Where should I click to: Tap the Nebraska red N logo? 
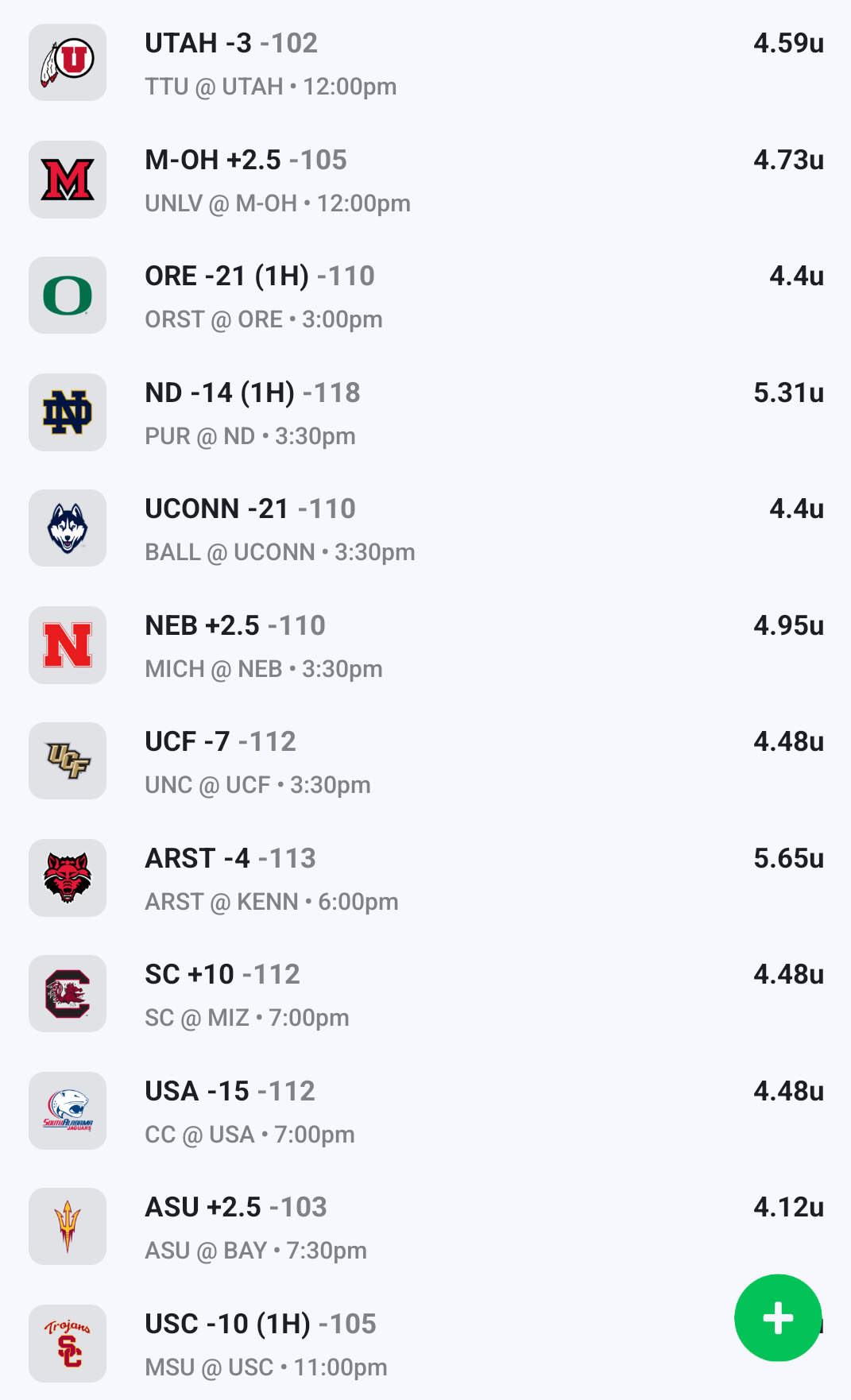pyautogui.click(x=68, y=645)
